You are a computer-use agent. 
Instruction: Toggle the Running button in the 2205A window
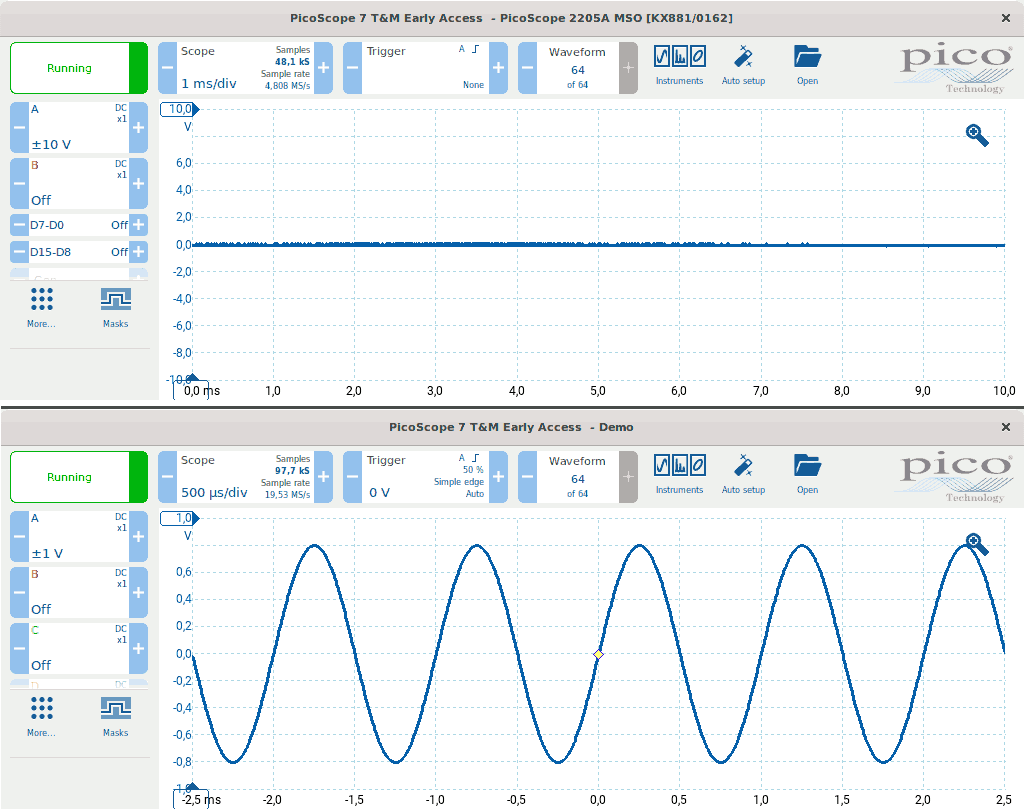tap(79, 68)
